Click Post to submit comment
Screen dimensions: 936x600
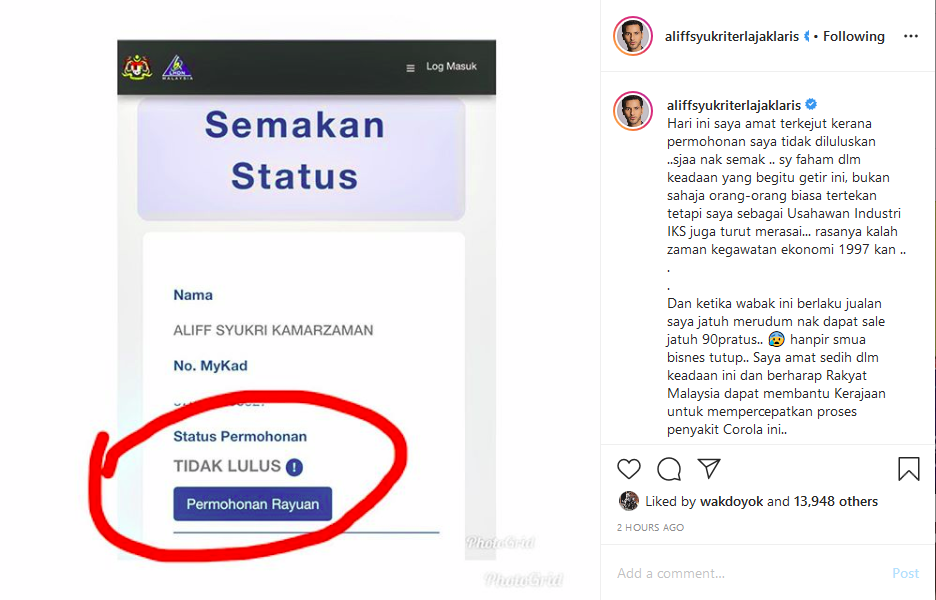905,574
